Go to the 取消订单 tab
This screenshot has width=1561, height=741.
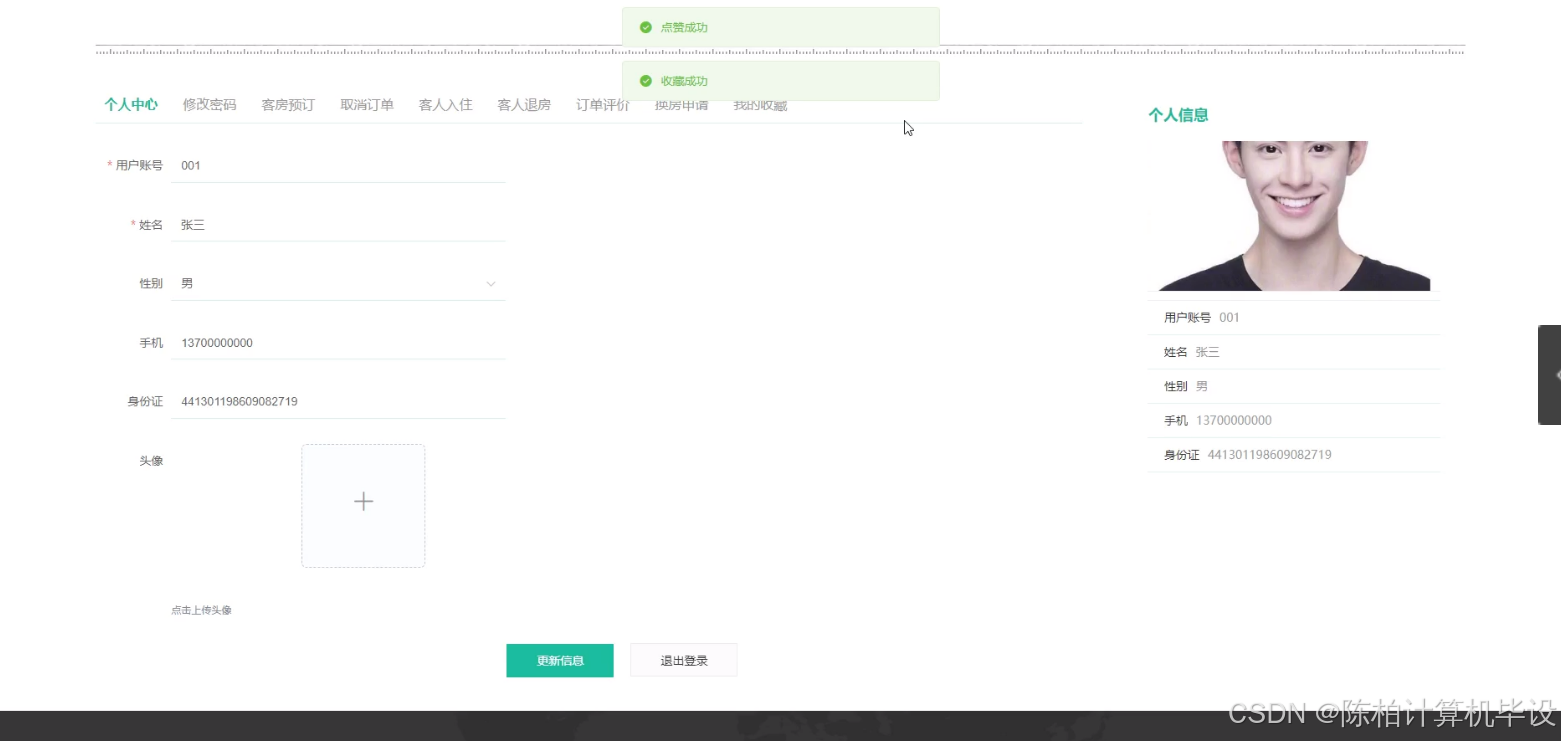[x=367, y=104]
